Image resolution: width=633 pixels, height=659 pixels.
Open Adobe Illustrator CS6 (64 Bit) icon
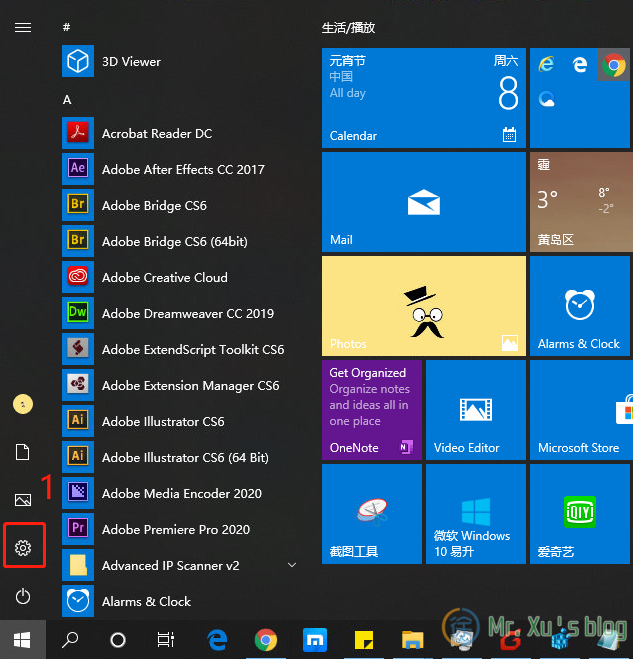78,457
